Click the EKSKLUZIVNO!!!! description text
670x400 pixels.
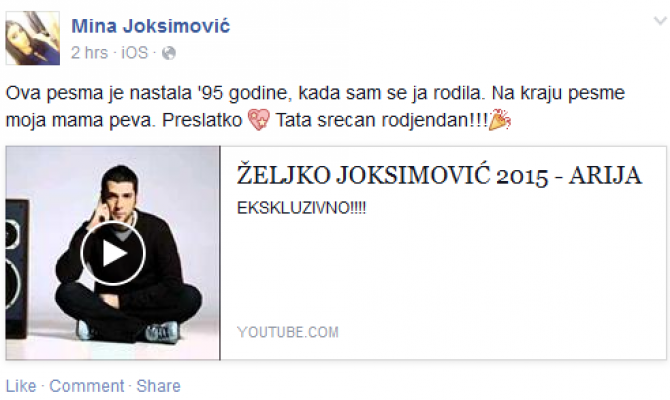[301, 208]
